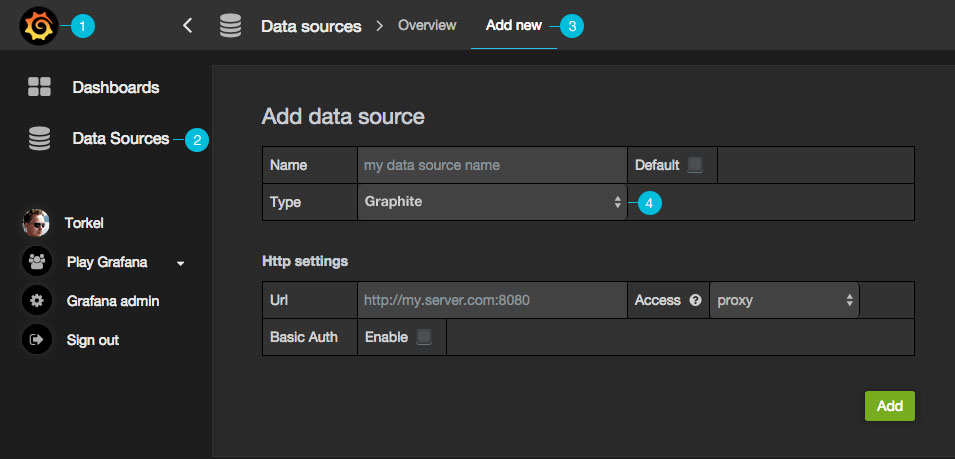Click the Sign out arrow icon
Viewport: 955px width, 459px height.
tap(37, 340)
